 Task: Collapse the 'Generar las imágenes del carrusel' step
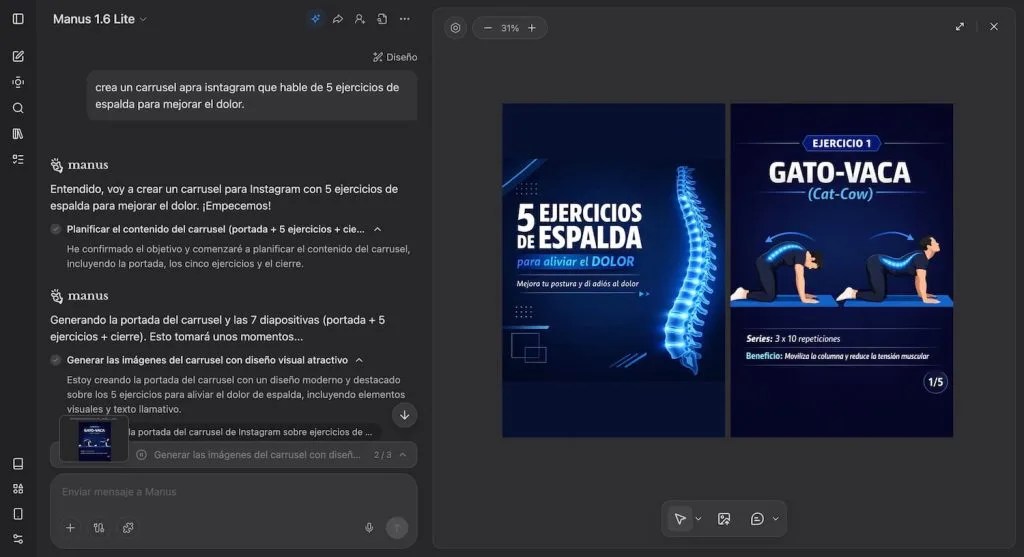pos(359,360)
